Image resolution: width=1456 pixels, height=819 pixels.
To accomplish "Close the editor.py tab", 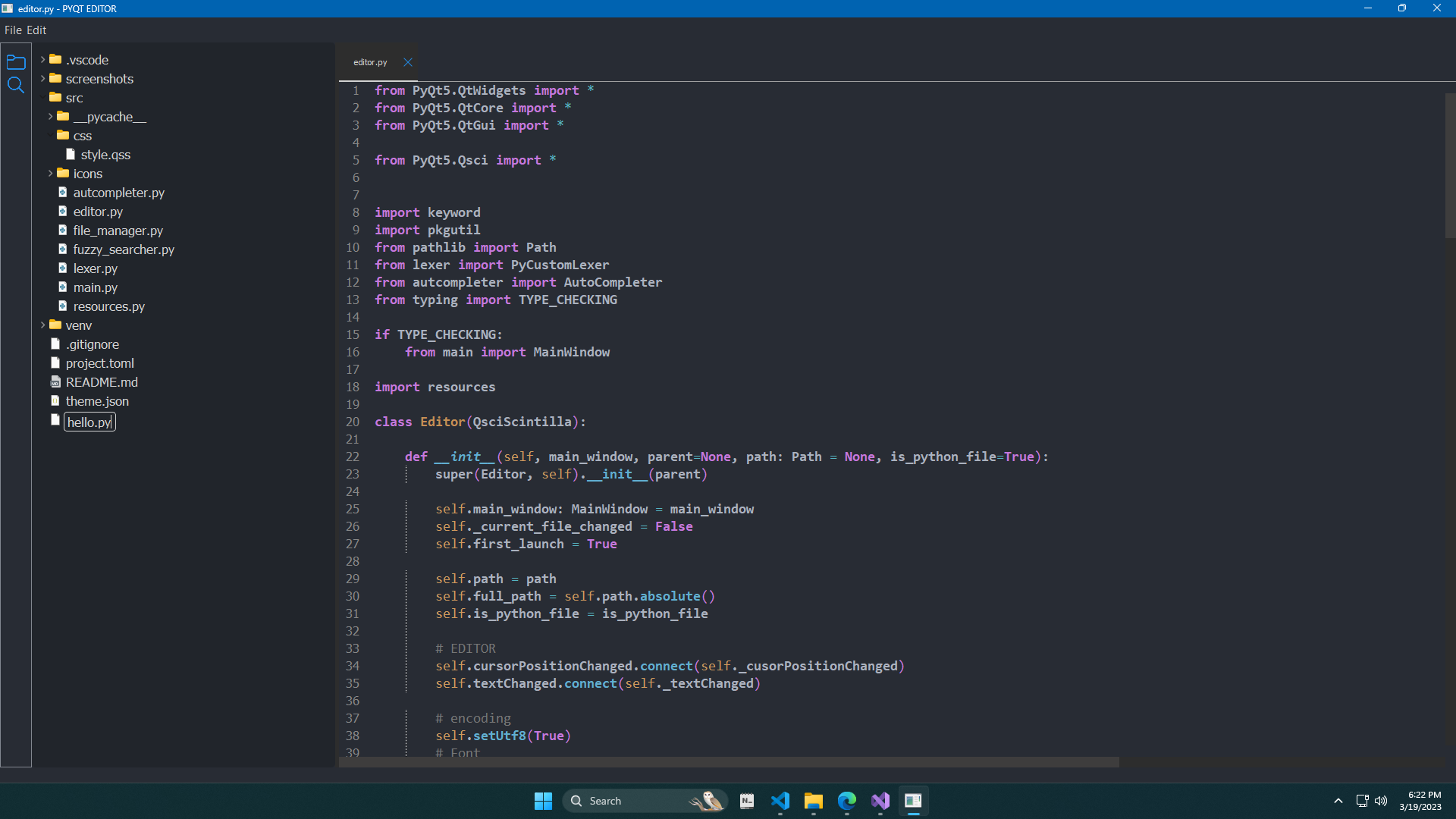I will click(x=408, y=62).
